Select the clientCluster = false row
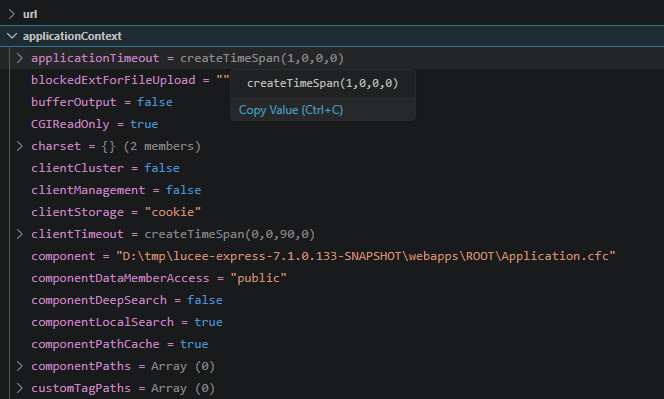The image size is (664, 399). click(332, 168)
